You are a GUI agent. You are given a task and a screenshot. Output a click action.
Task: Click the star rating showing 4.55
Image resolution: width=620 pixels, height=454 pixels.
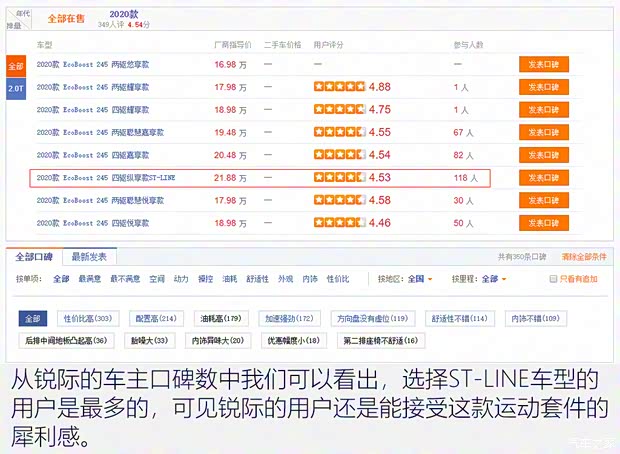[x=339, y=132]
